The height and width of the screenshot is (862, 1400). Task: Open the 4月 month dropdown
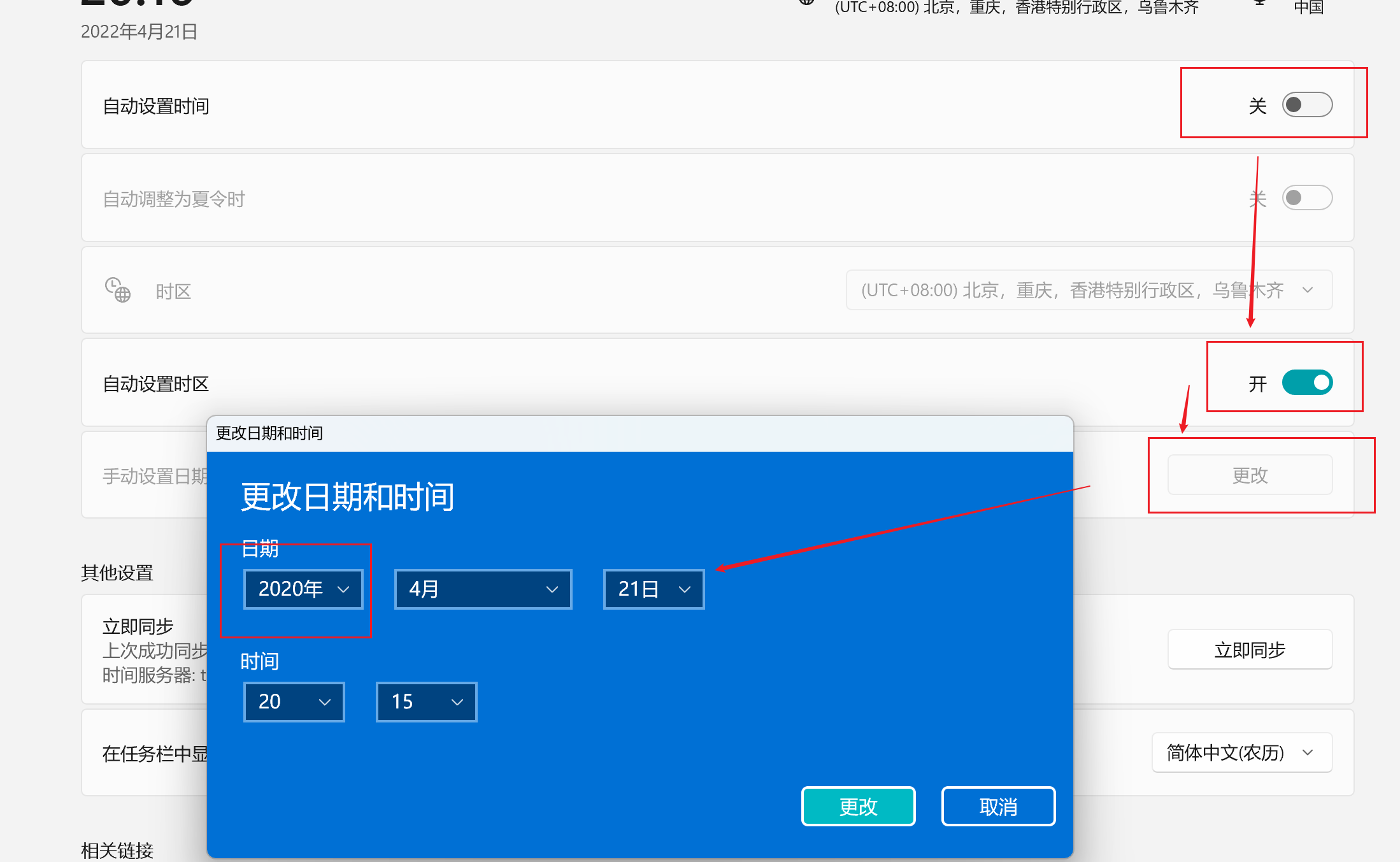coord(483,589)
